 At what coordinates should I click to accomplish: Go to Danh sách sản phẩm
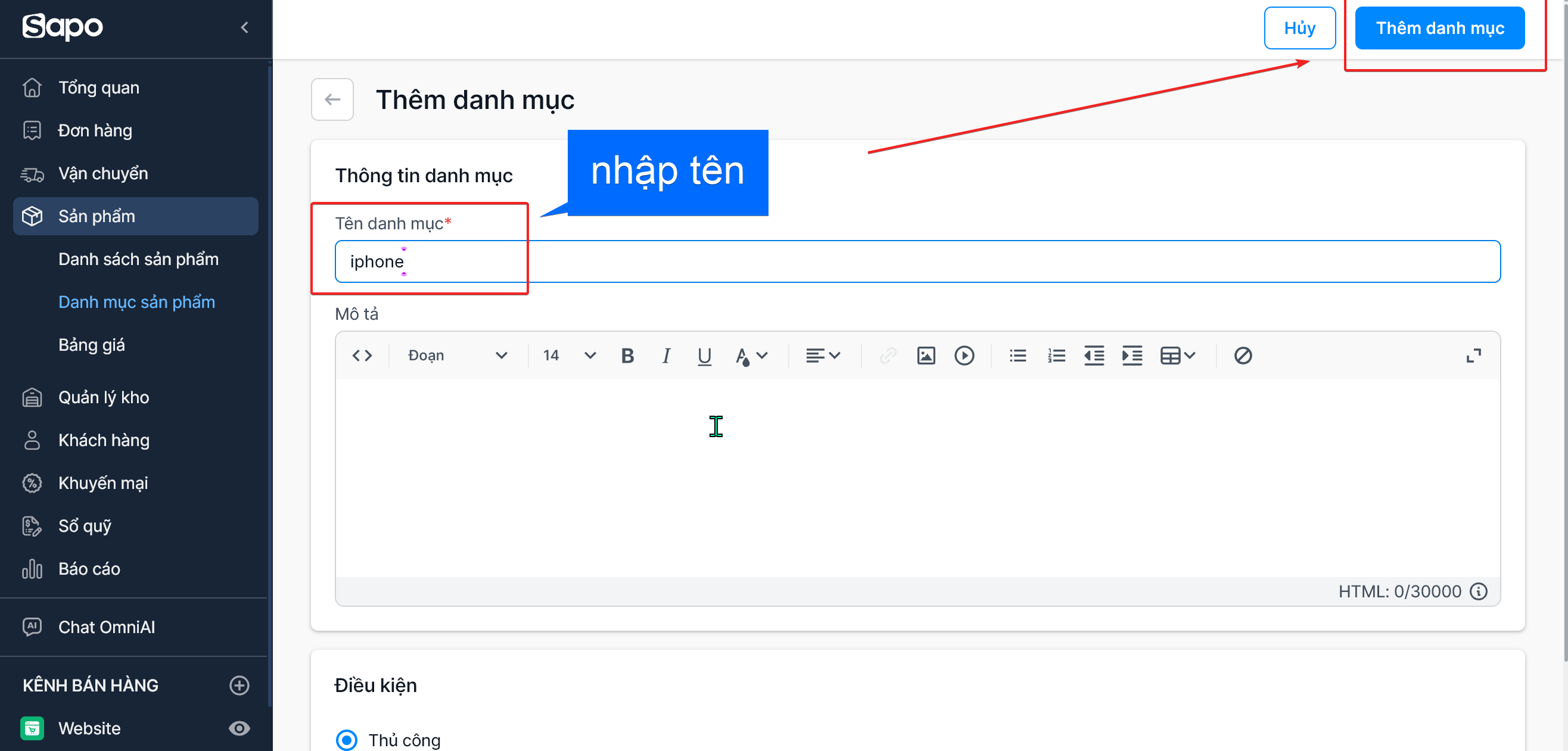pos(138,258)
